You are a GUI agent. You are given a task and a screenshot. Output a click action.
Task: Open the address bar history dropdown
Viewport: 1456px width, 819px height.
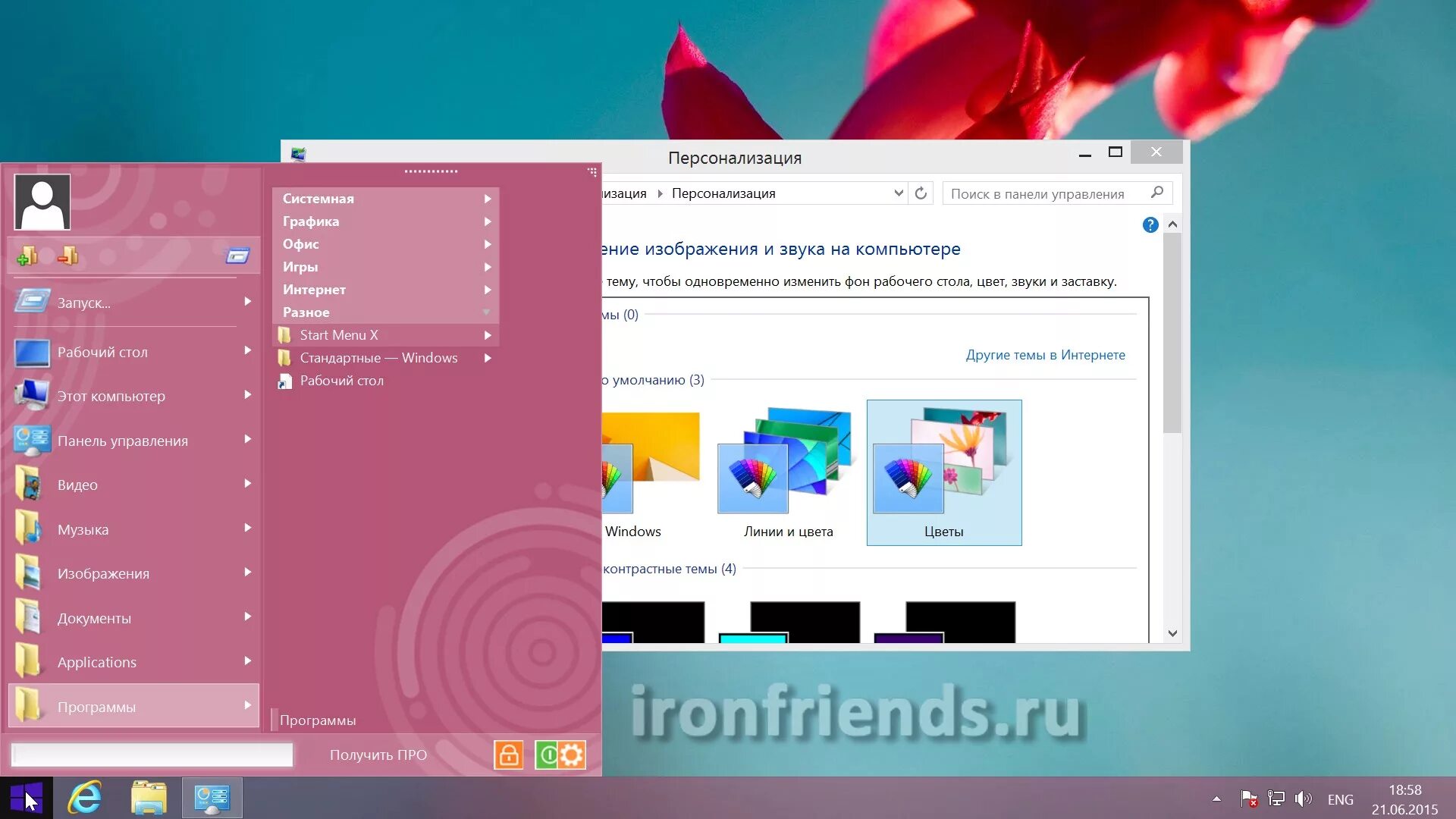click(x=899, y=193)
